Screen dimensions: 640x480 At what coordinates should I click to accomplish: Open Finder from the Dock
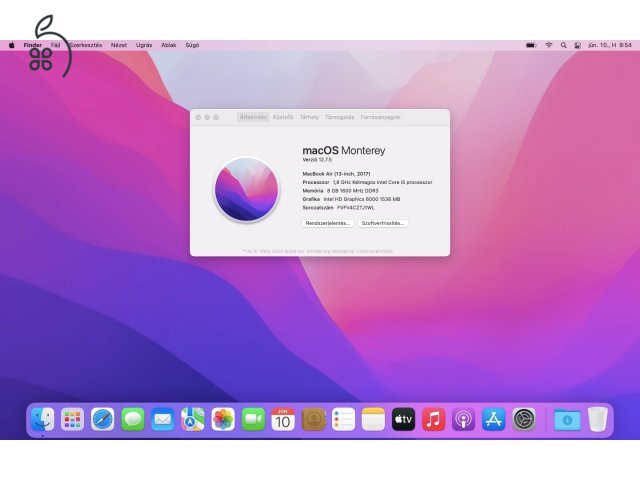coord(42,419)
